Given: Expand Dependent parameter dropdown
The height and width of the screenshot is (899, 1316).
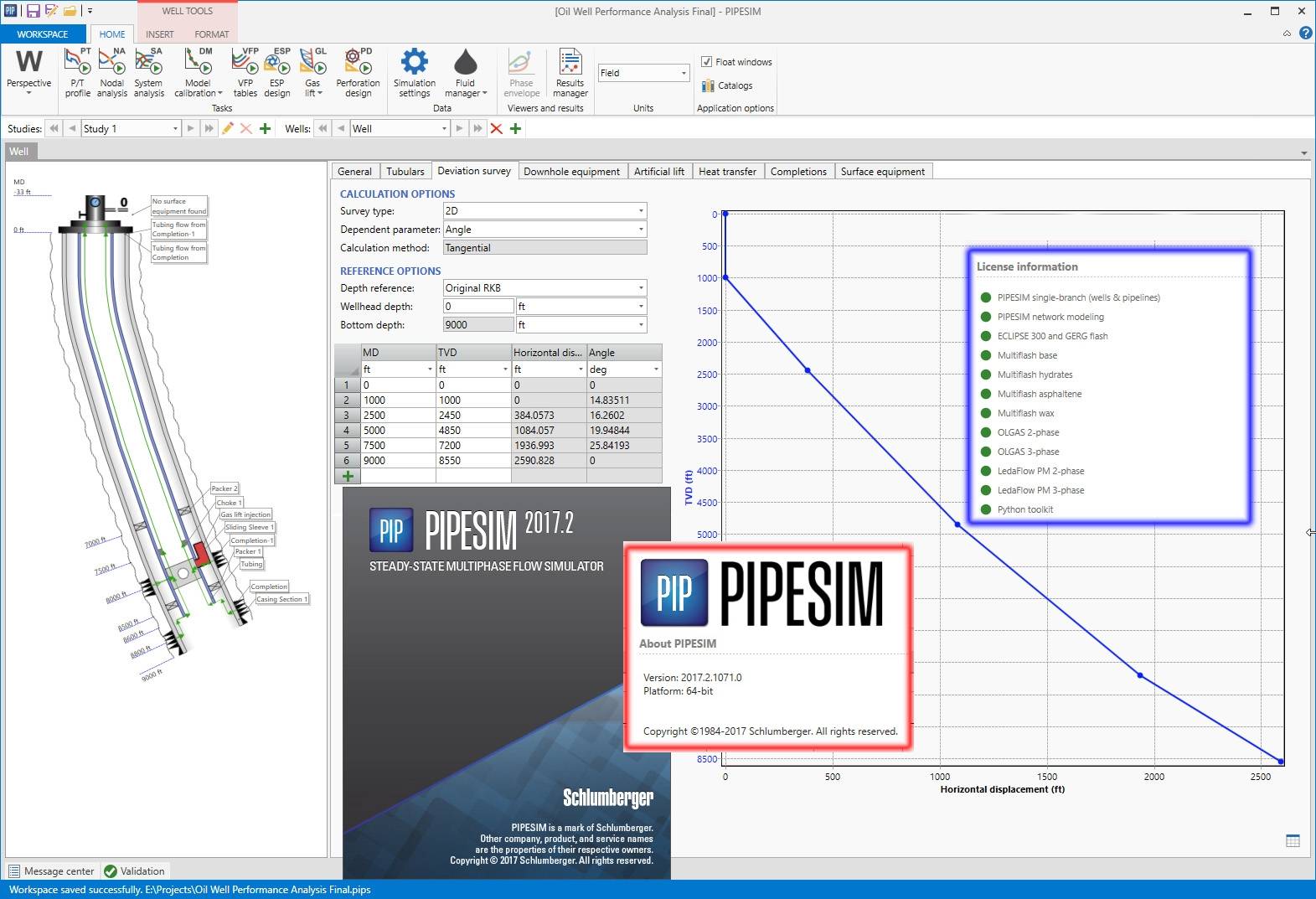Looking at the screenshot, I should click(x=641, y=230).
